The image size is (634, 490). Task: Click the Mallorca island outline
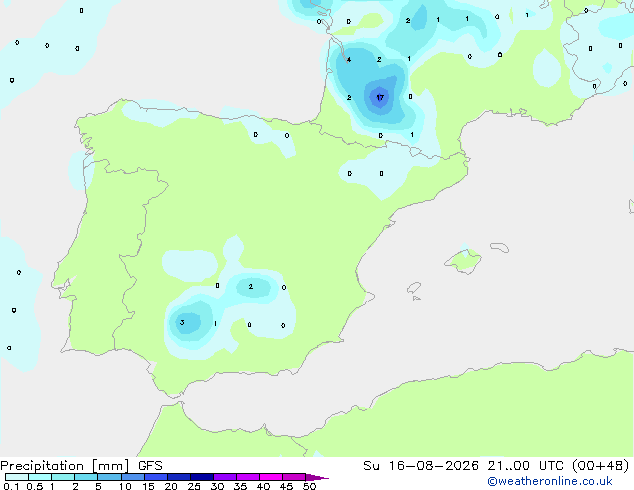463,262
